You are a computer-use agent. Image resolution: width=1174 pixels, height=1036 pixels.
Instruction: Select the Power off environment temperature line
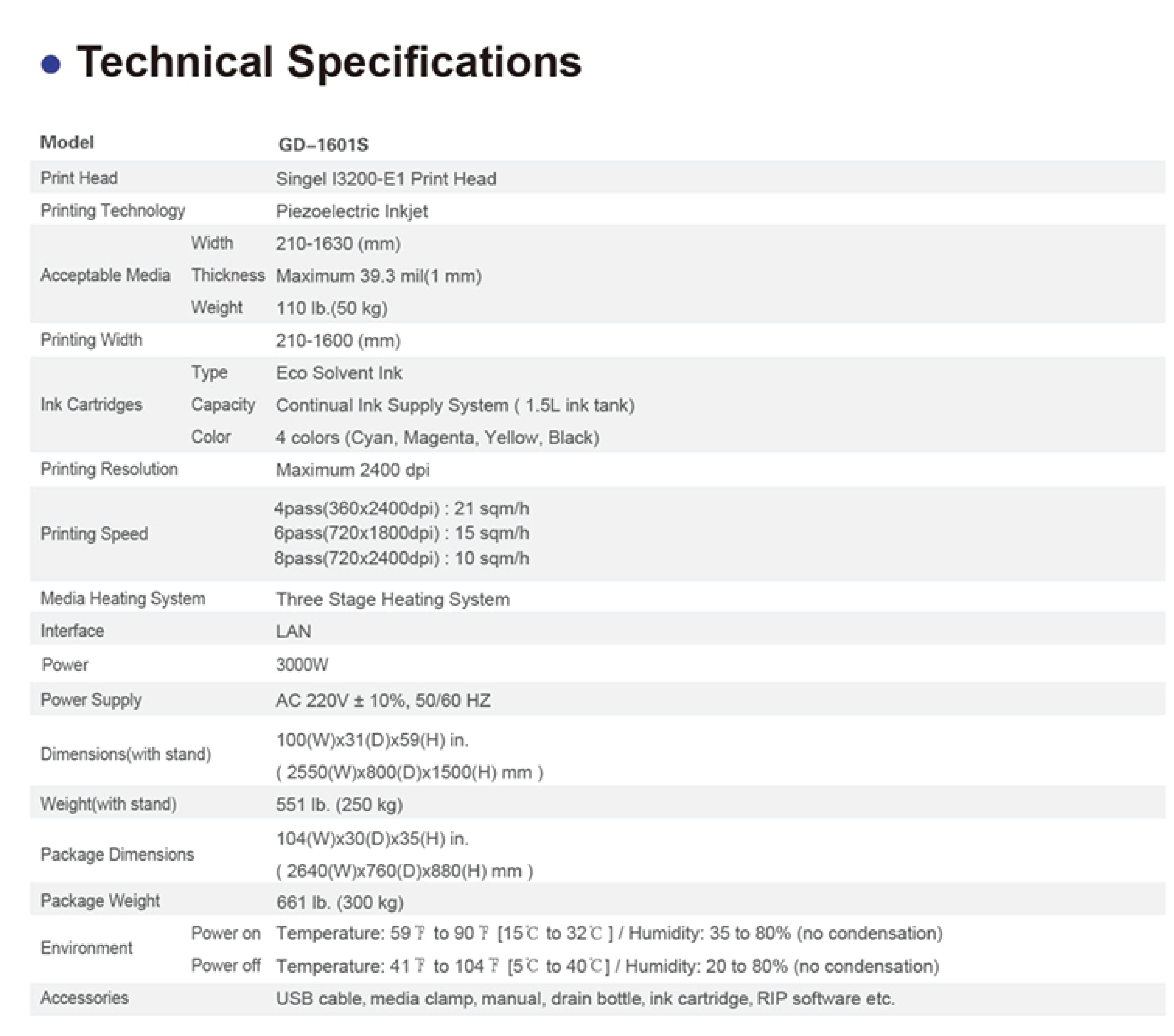(607, 966)
